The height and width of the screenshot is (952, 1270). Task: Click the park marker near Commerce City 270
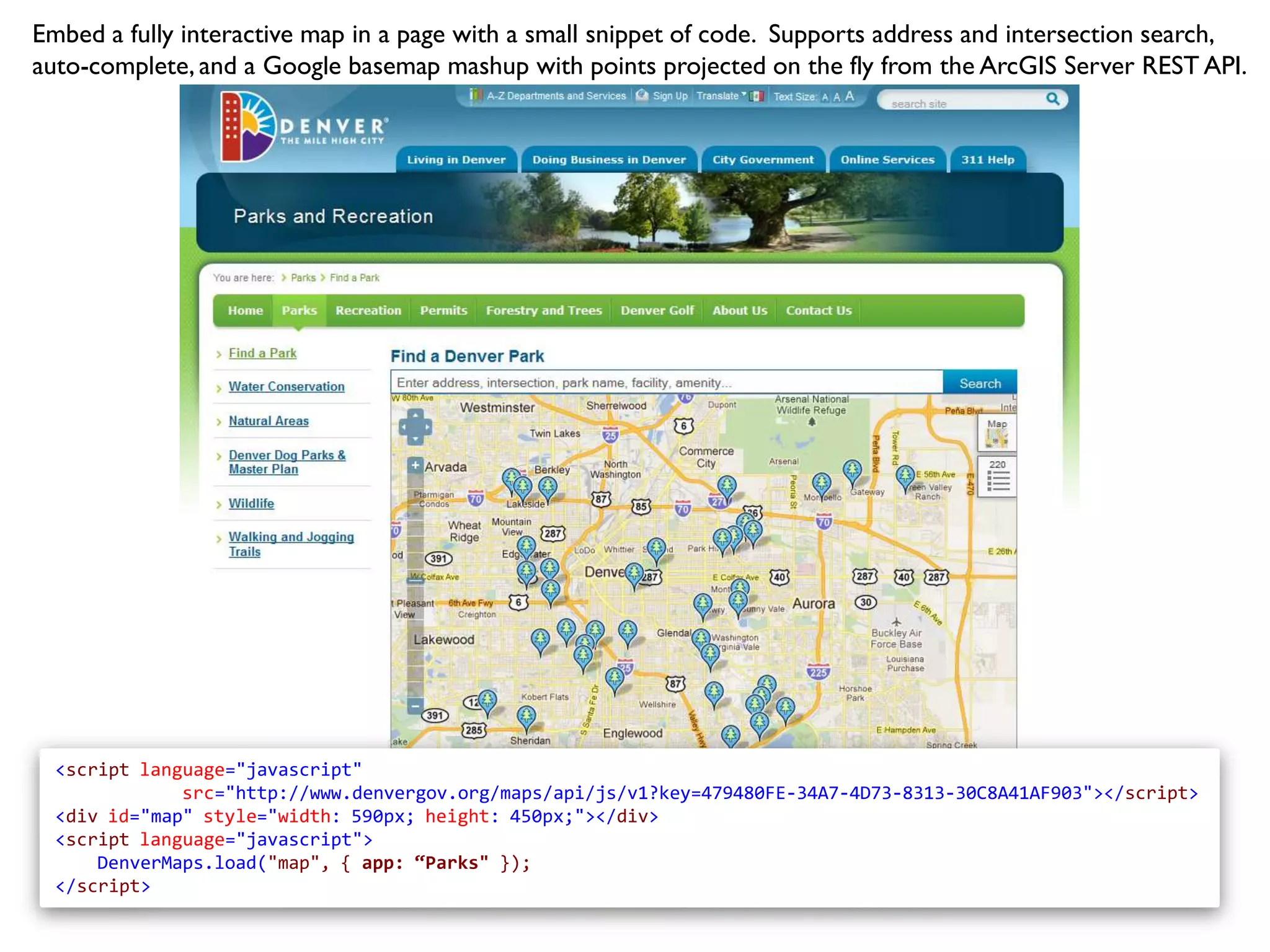727,487
